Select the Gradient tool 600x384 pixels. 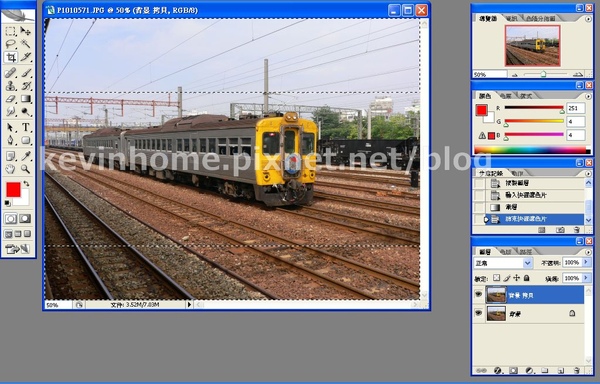(x=25, y=99)
